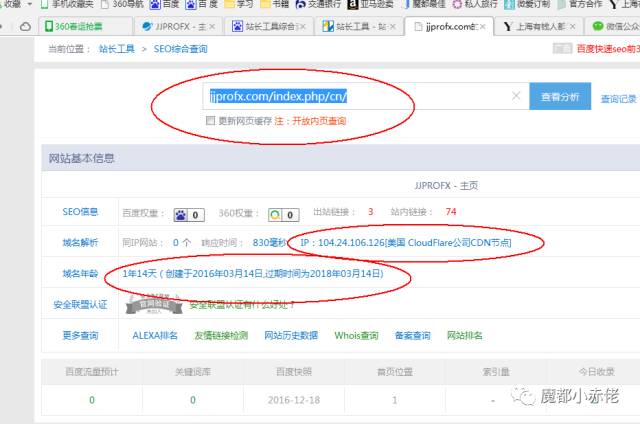Click the IP 104.24.106.126 CloudFlare link
Viewport: 640px width, 424px height.
pos(406,243)
